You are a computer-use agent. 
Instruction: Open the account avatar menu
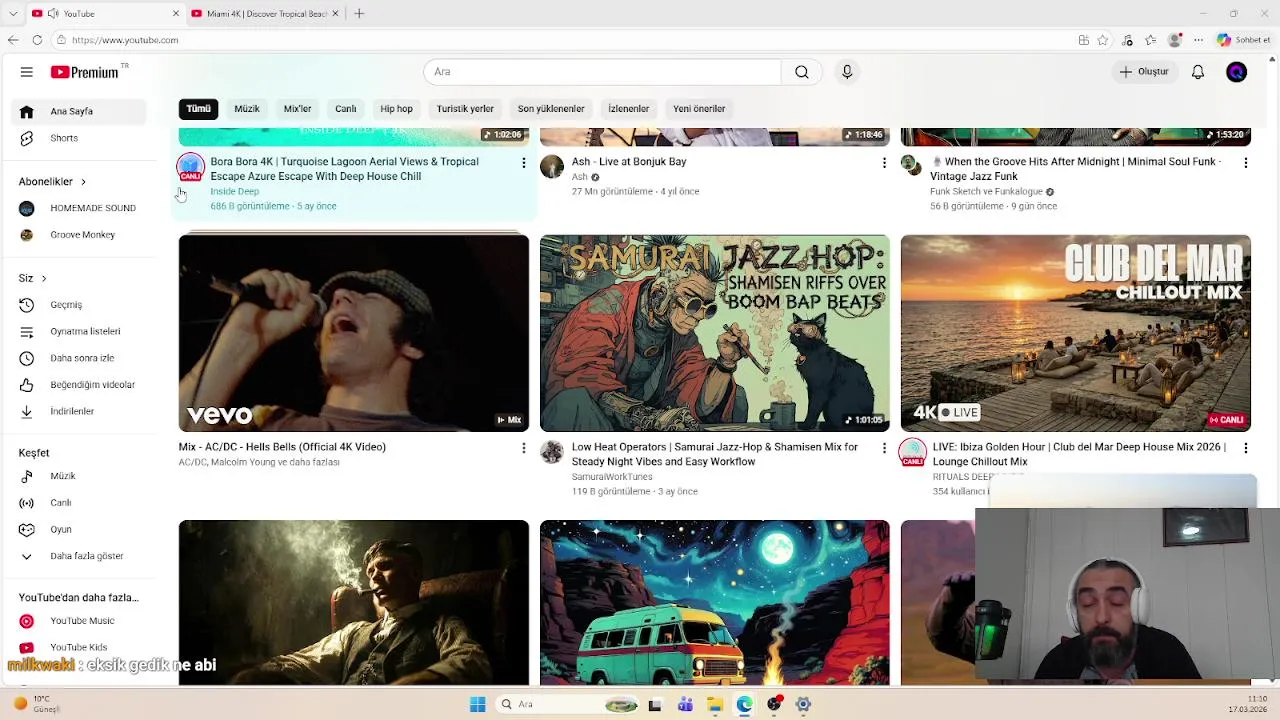coord(1237,72)
